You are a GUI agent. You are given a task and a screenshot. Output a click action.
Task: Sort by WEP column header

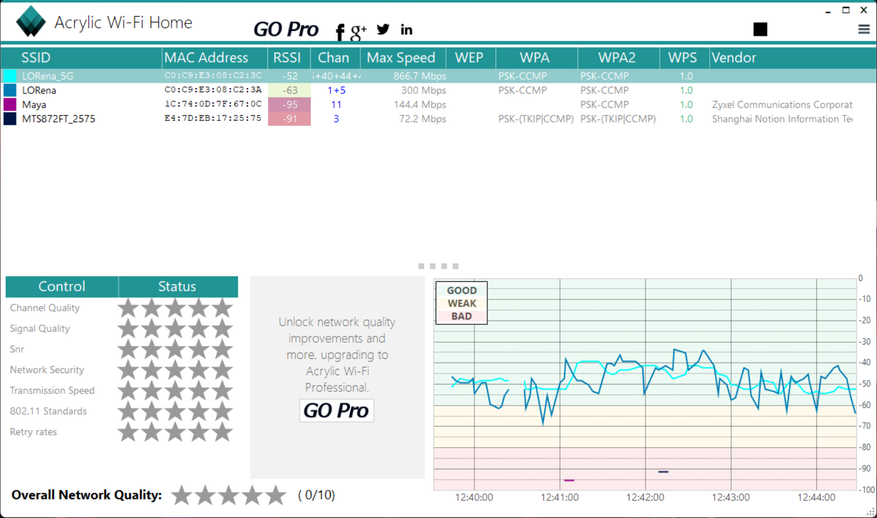point(470,58)
